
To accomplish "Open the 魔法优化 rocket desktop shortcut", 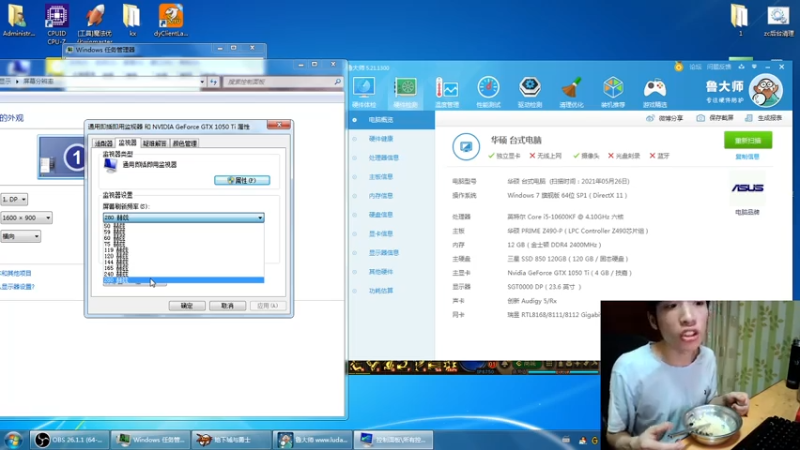I will [x=95, y=23].
